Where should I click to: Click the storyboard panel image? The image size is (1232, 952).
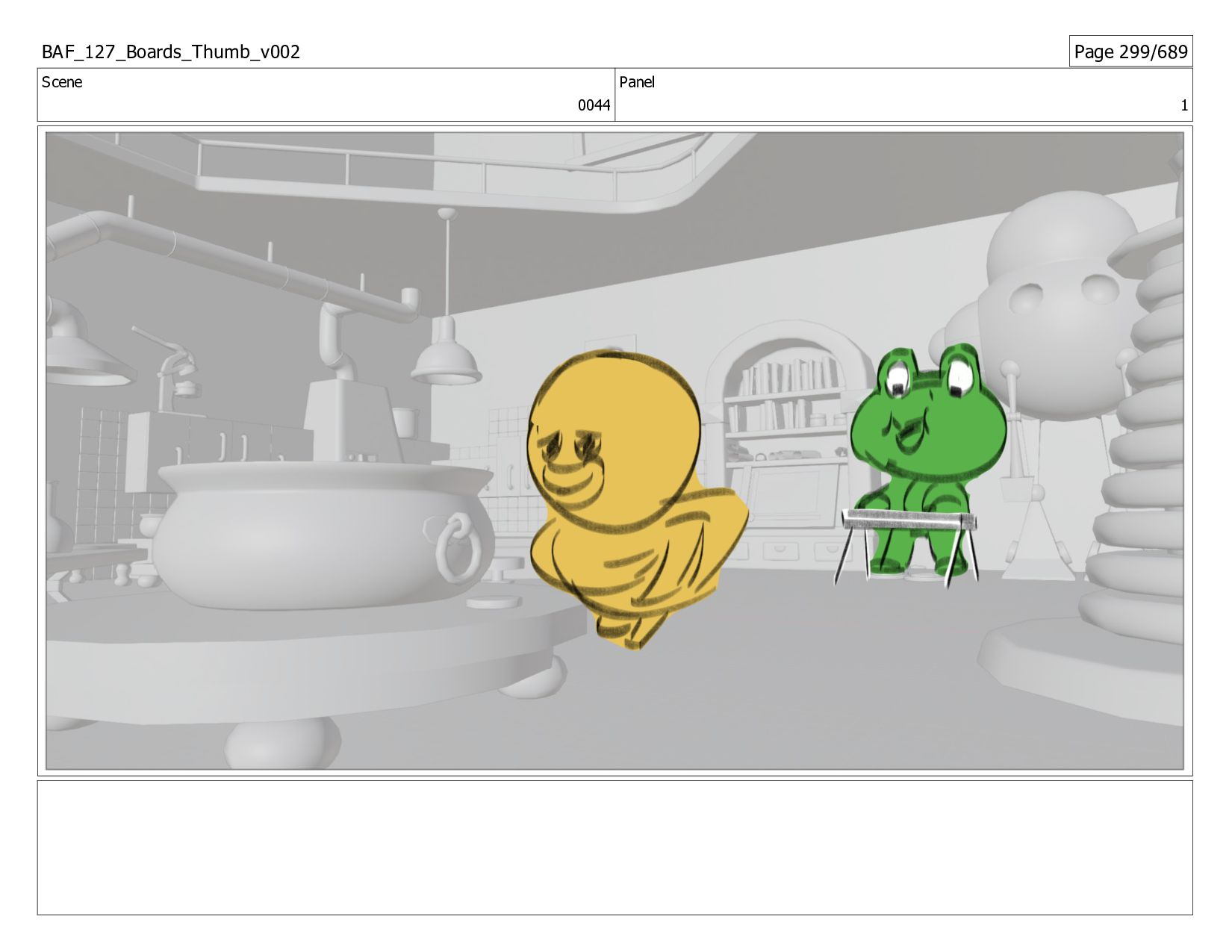click(x=615, y=451)
